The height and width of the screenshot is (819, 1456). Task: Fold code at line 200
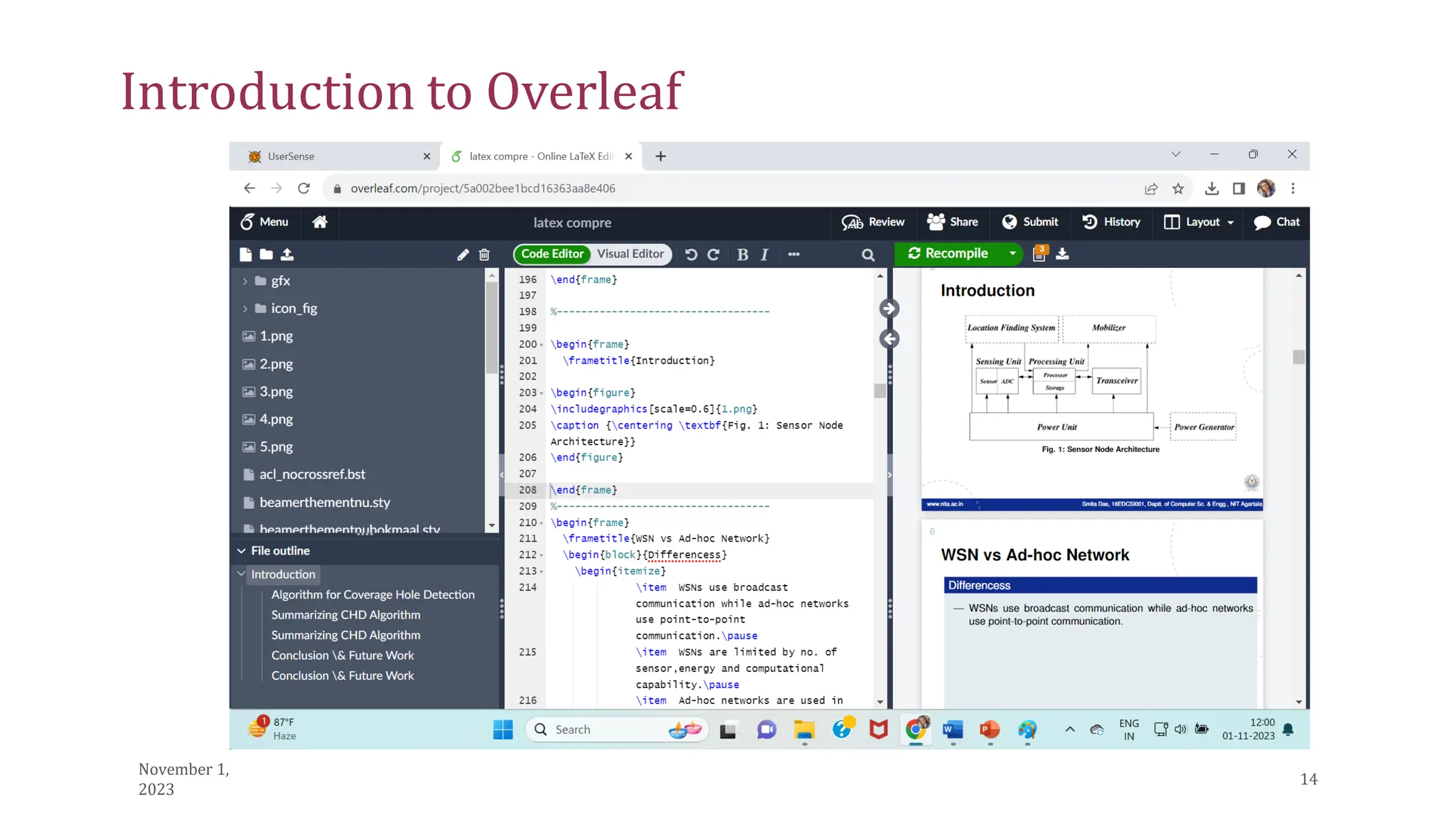coord(541,345)
